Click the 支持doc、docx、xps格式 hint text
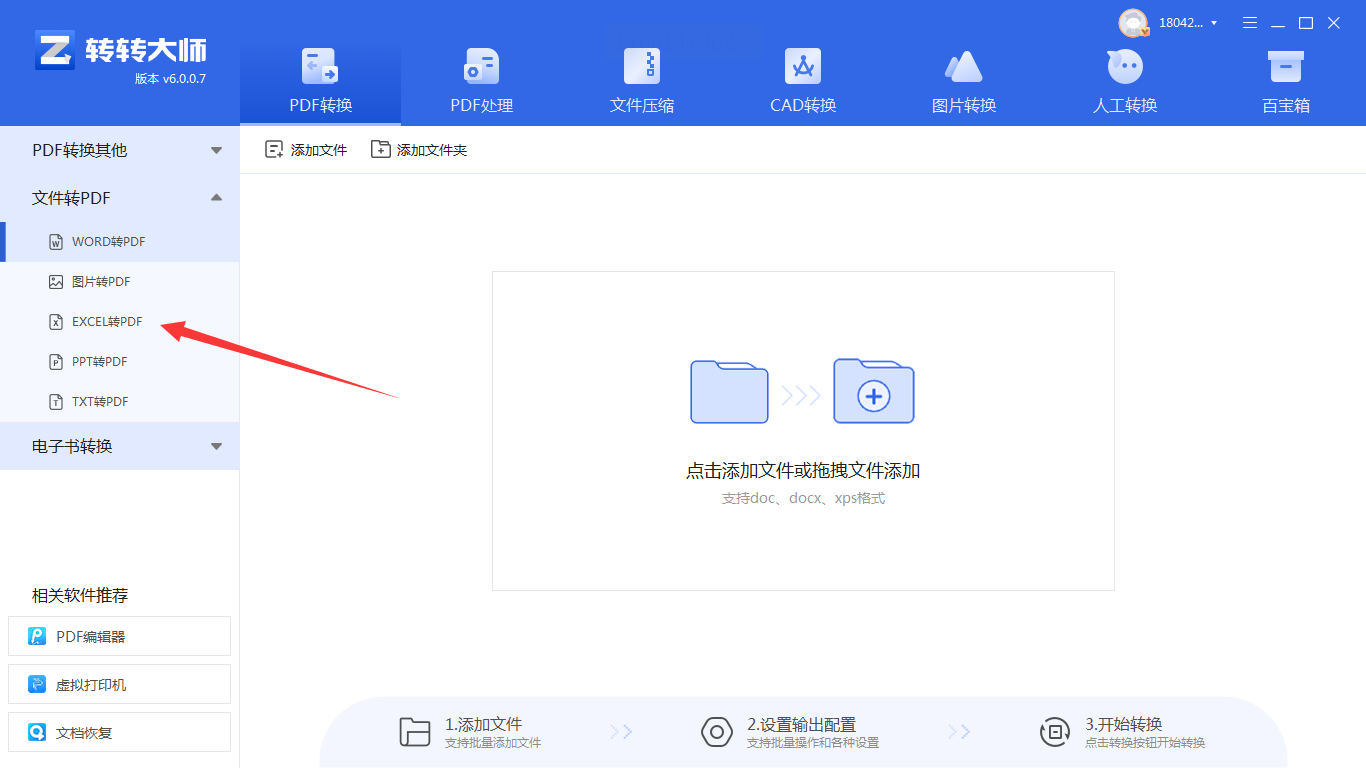The image size is (1366, 768). [x=803, y=498]
